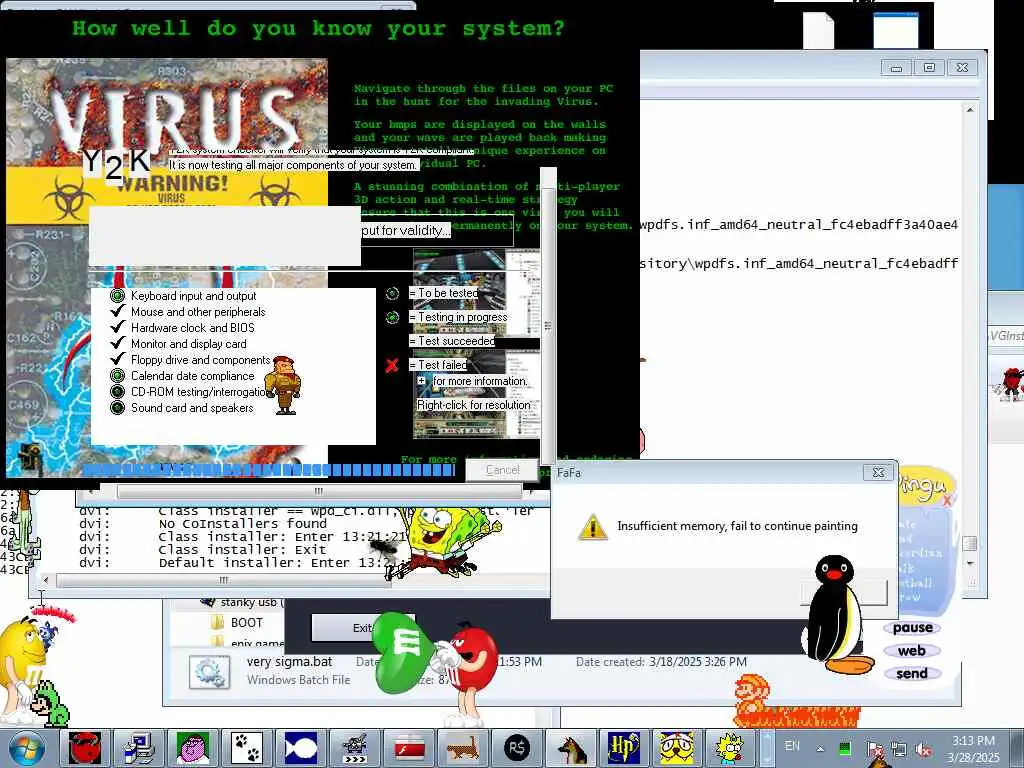
Task: Click 'Mouse and other peripherals' row
Action: point(198,312)
